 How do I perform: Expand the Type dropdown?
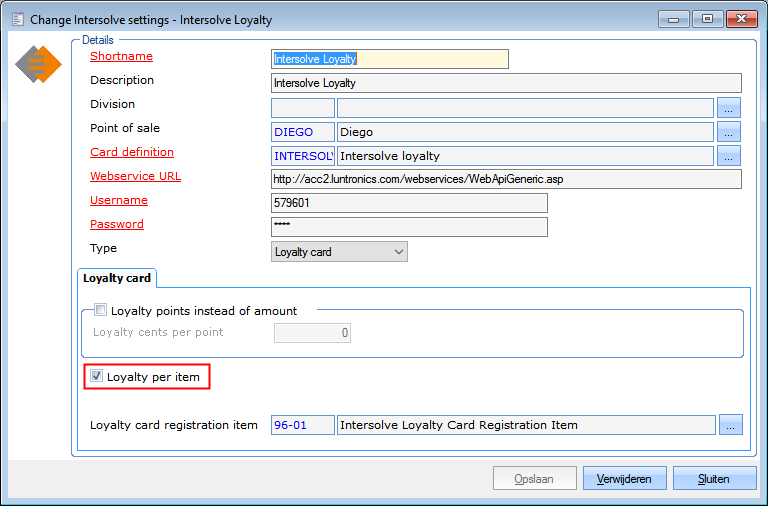pos(339,252)
